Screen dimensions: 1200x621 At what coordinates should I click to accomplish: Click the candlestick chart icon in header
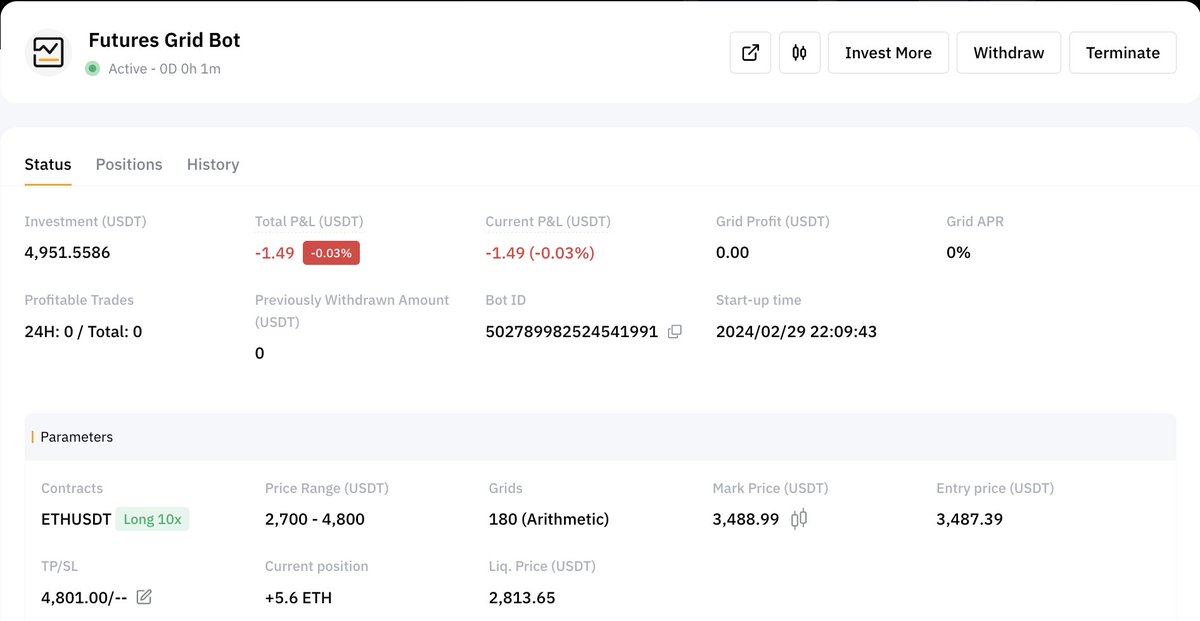pos(800,52)
